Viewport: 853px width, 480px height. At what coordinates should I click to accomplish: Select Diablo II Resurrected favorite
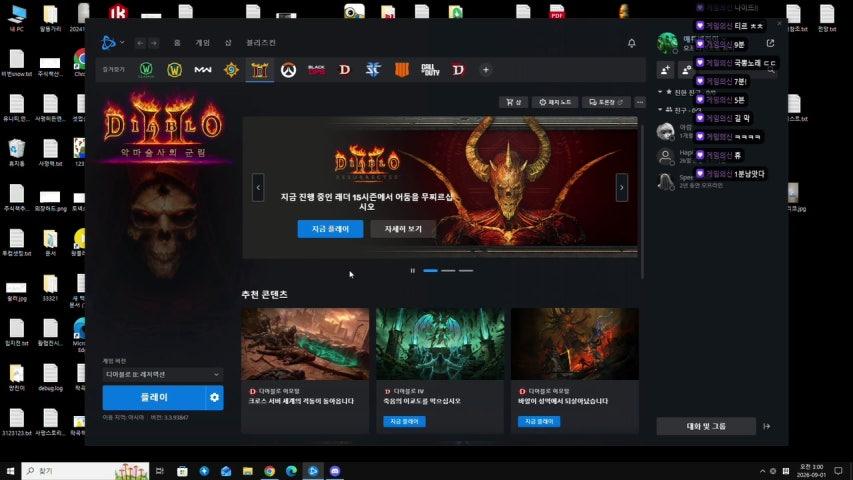click(259, 70)
